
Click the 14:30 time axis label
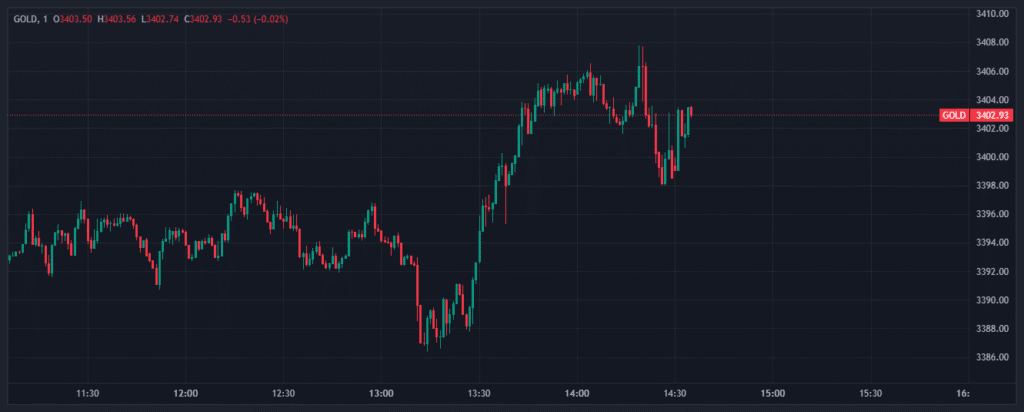(x=675, y=394)
